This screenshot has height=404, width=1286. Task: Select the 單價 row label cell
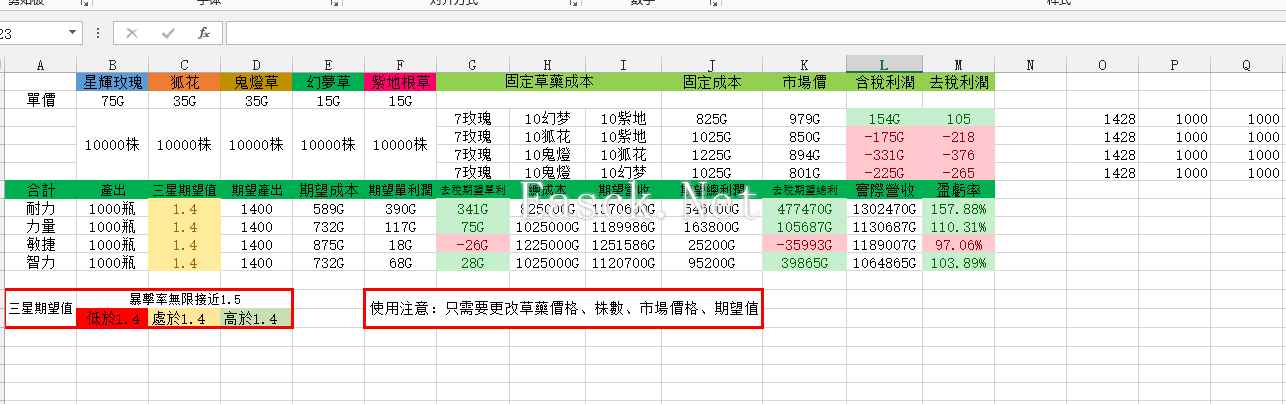coord(40,101)
